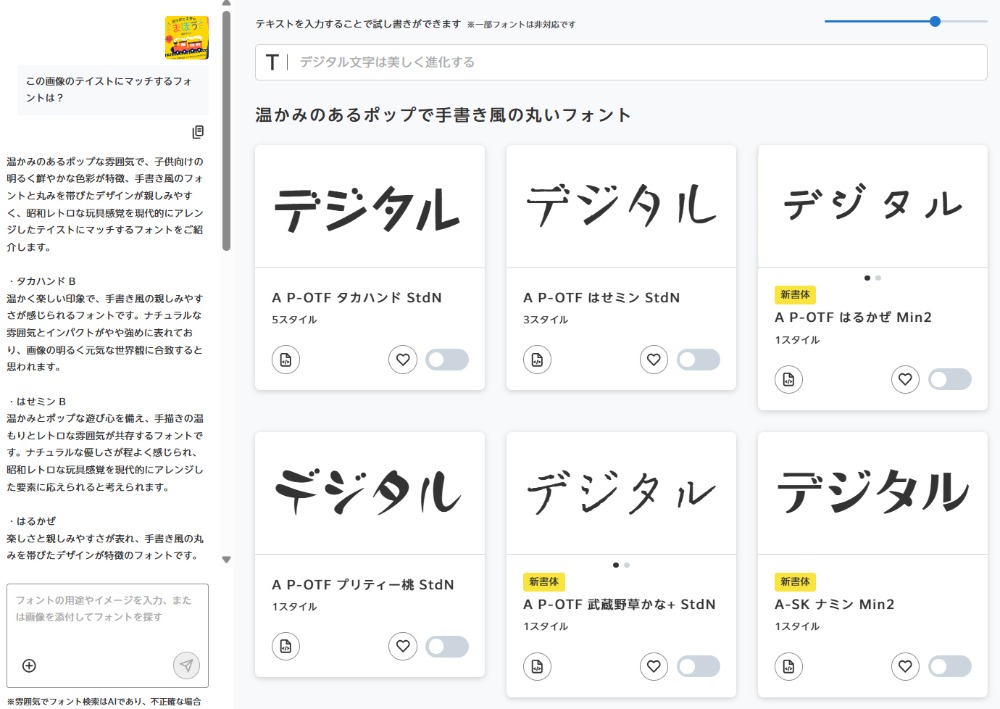Viewport: 1000px width, 709px height.
Task: Click the code file icon on プリティー桃 StdN card
Action: [286, 646]
